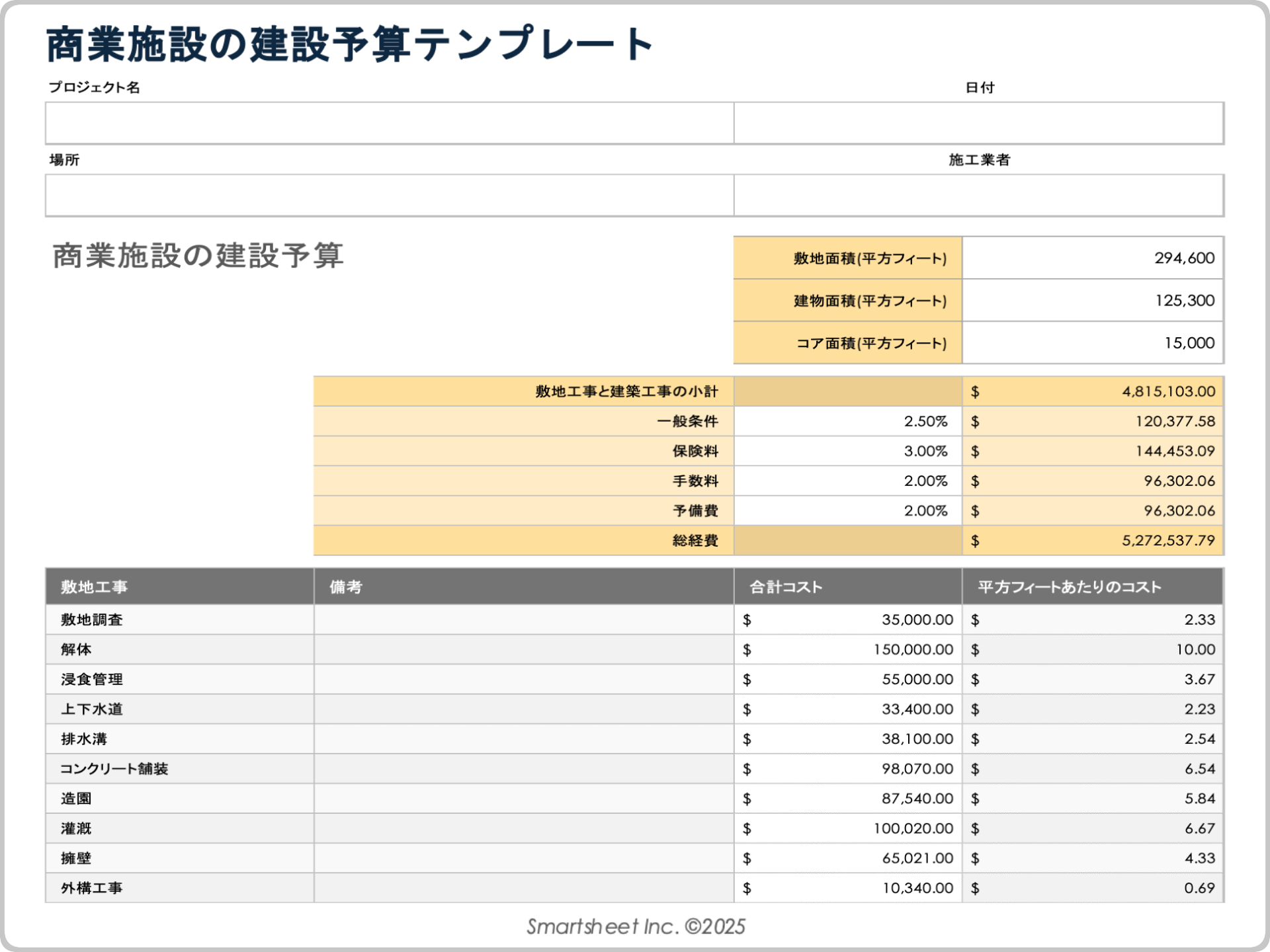
Task: Click the 場所 input field
Action: (390, 194)
